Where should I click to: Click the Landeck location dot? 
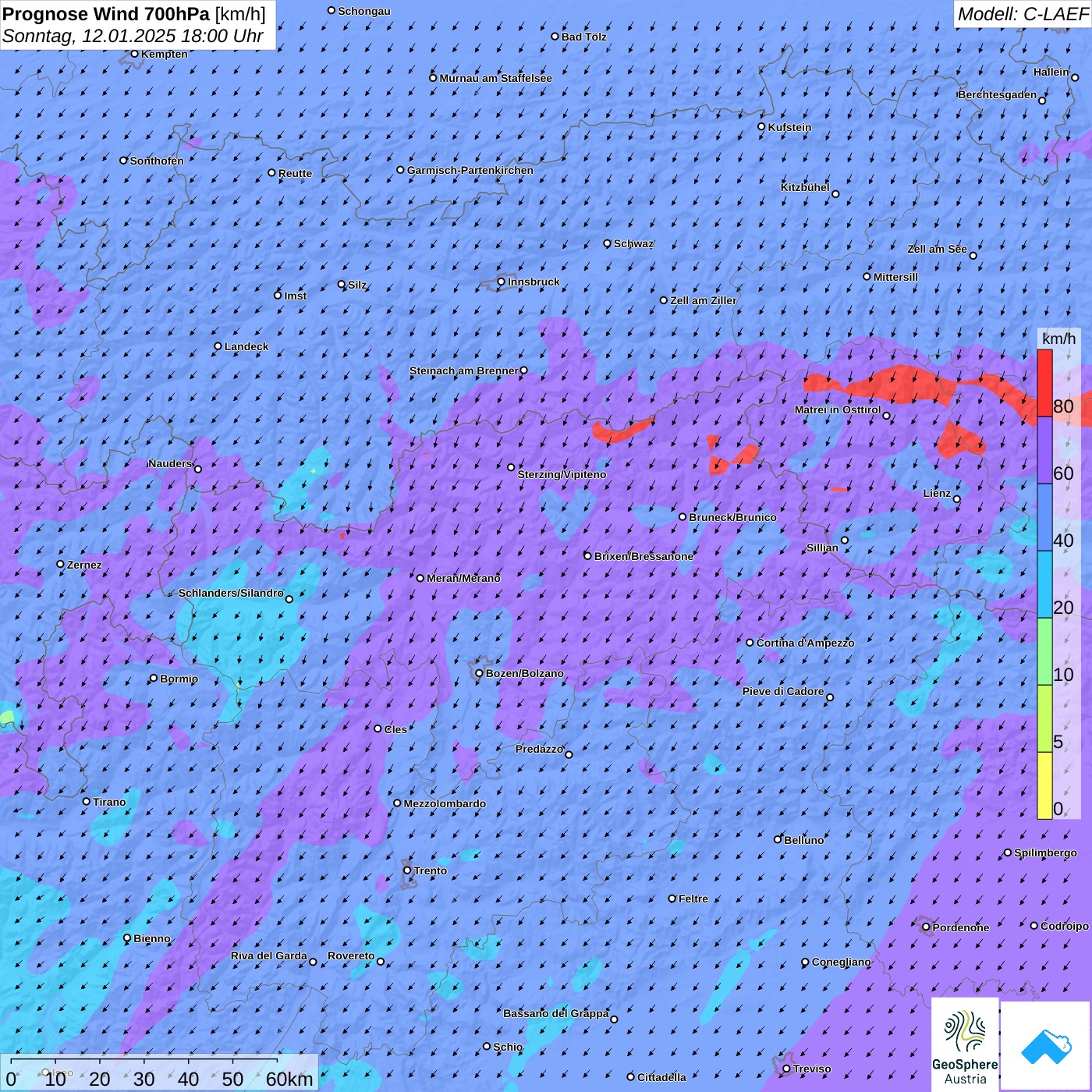(218, 346)
